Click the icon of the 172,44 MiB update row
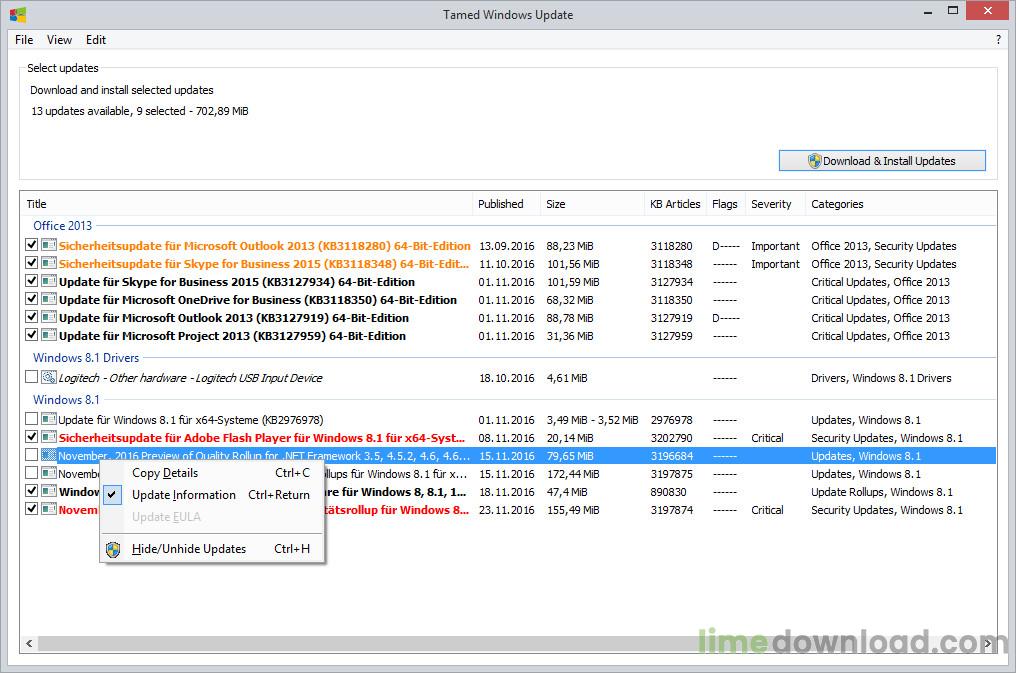The height and width of the screenshot is (673, 1016). pyautogui.click(x=49, y=473)
